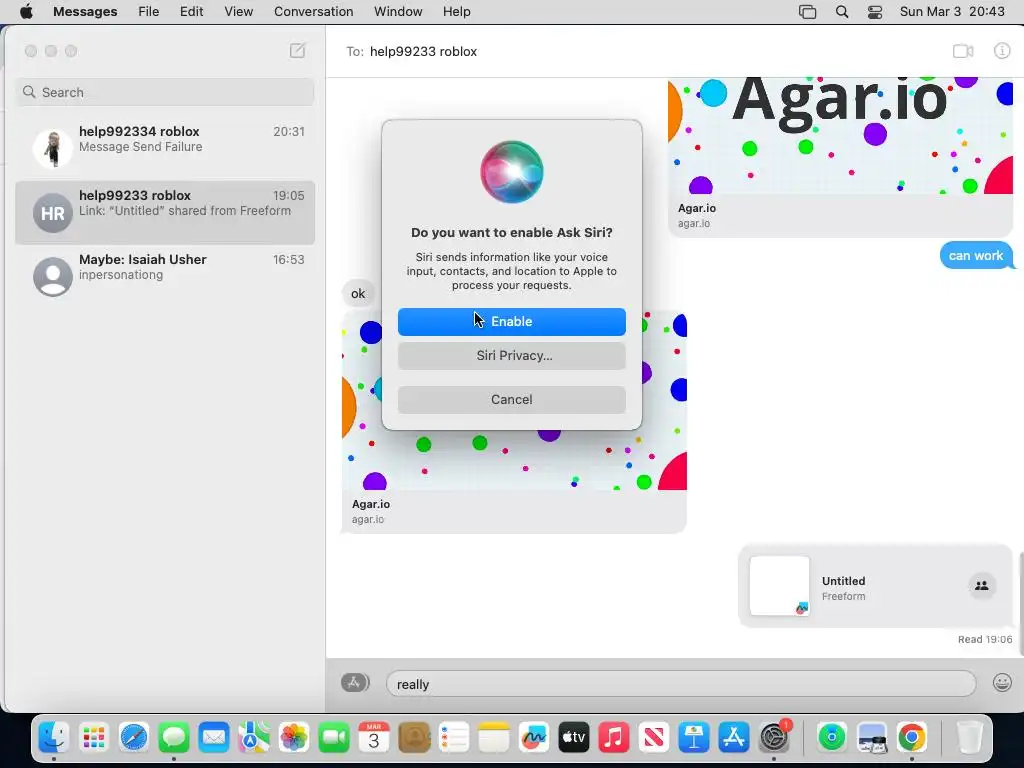Open the Calendar icon showing Mar 3

tap(374, 738)
